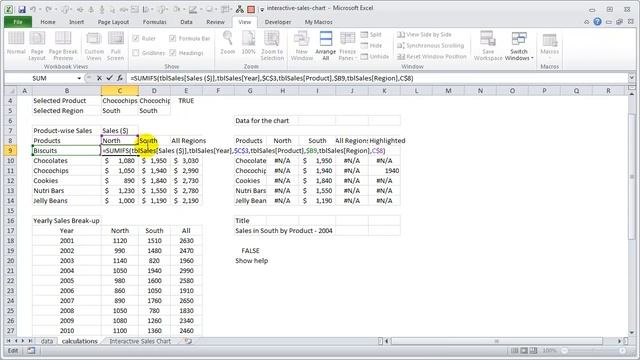This screenshot has height=360, width=640.
Task: Toggle the Ruler checkbox
Action: point(136,38)
